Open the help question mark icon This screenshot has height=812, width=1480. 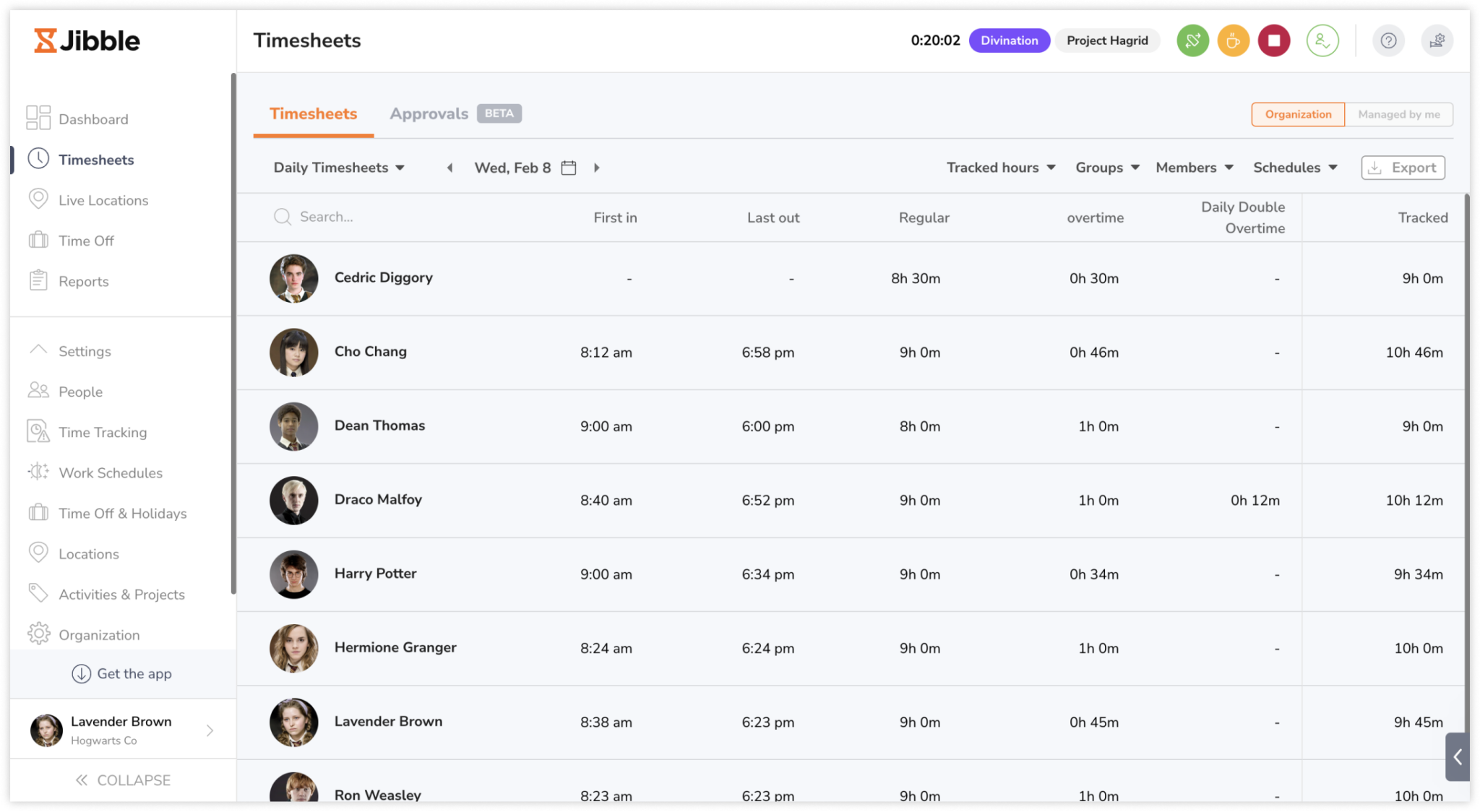(x=1387, y=40)
